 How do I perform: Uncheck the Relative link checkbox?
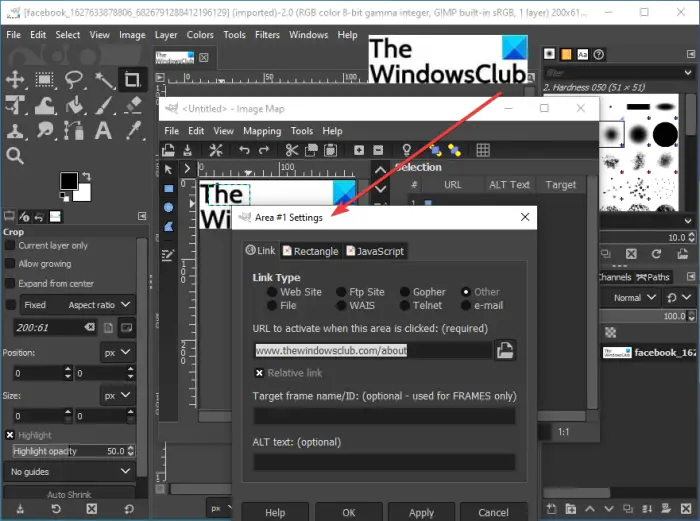tap(259, 373)
